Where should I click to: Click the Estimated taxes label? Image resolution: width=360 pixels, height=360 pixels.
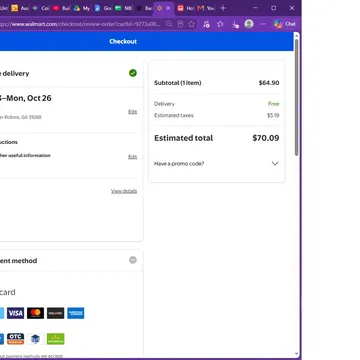174,116
